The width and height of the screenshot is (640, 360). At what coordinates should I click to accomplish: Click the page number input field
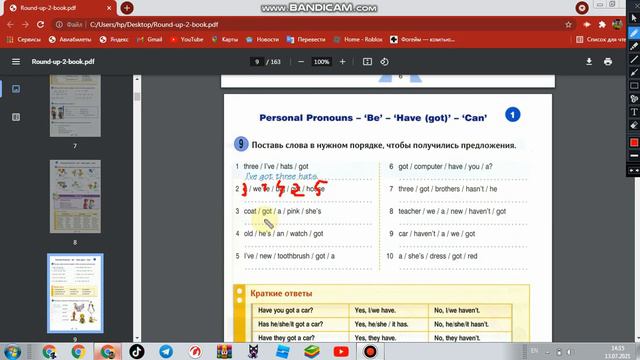257,62
